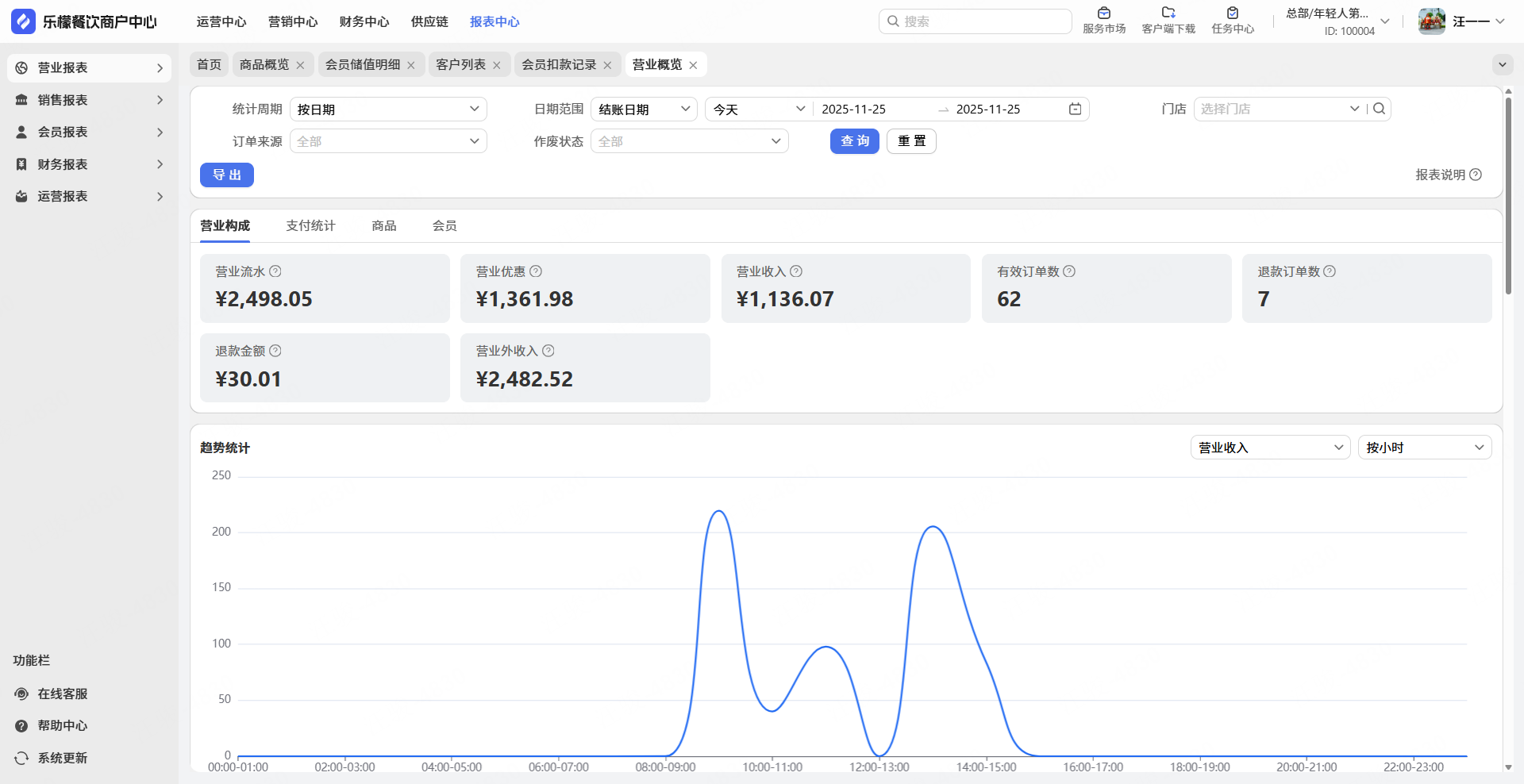Open the 运营中心 menu
The width and height of the screenshot is (1524, 784).
coord(221,21)
